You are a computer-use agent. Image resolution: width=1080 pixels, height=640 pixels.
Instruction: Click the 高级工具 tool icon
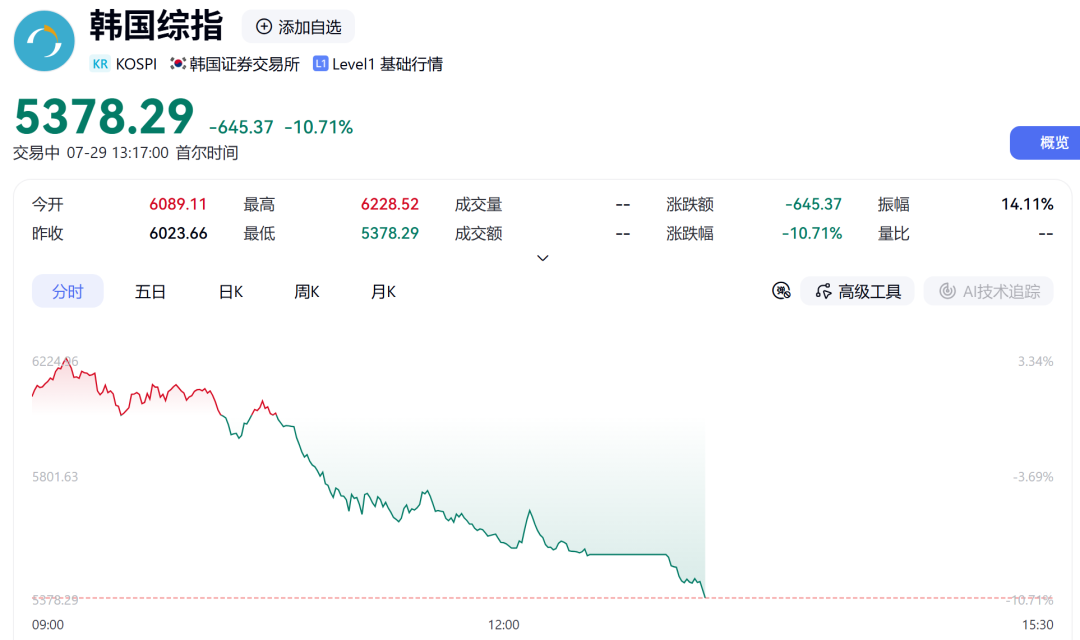tap(823, 291)
